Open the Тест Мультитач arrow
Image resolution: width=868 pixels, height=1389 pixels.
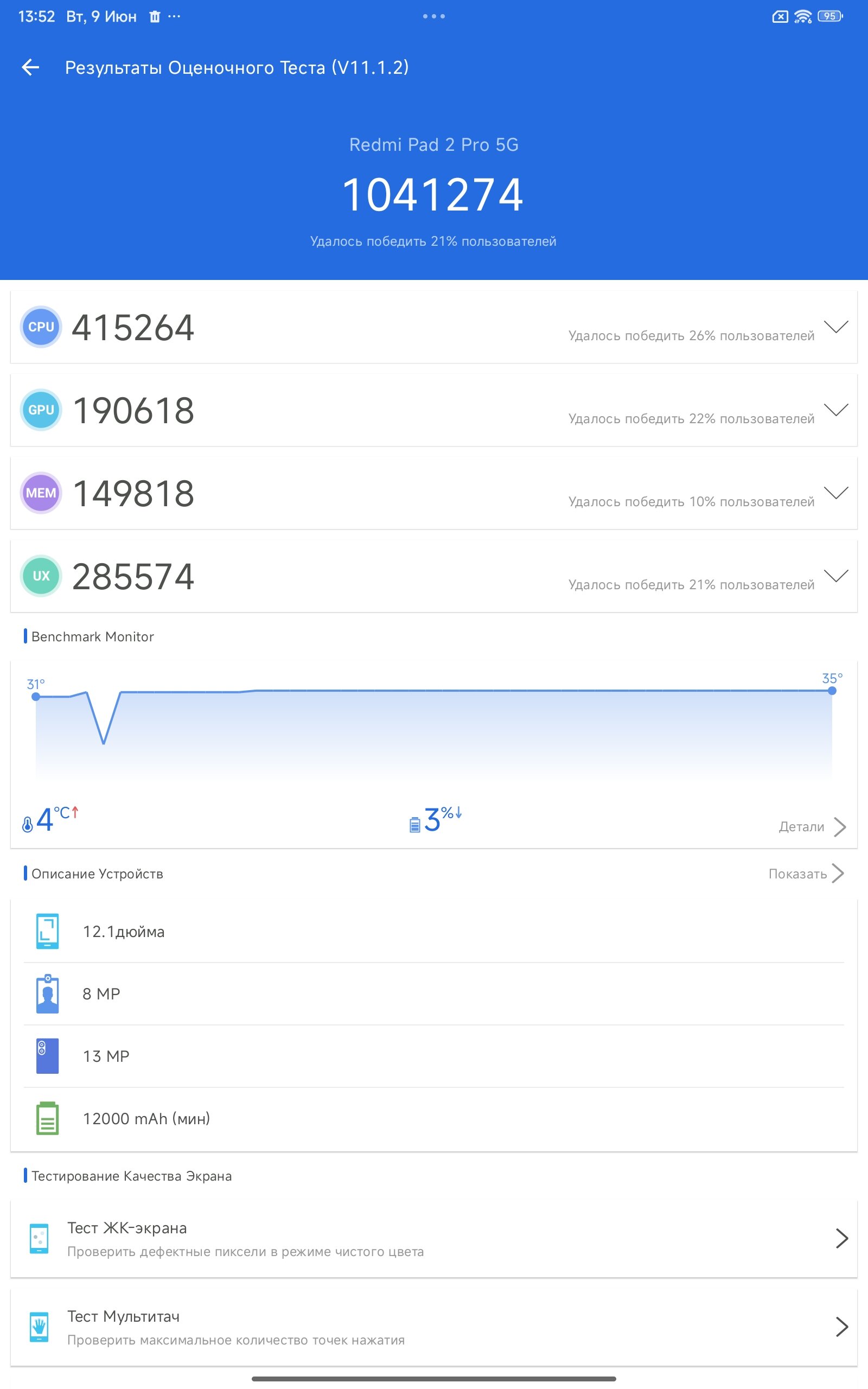click(841, 1327)
